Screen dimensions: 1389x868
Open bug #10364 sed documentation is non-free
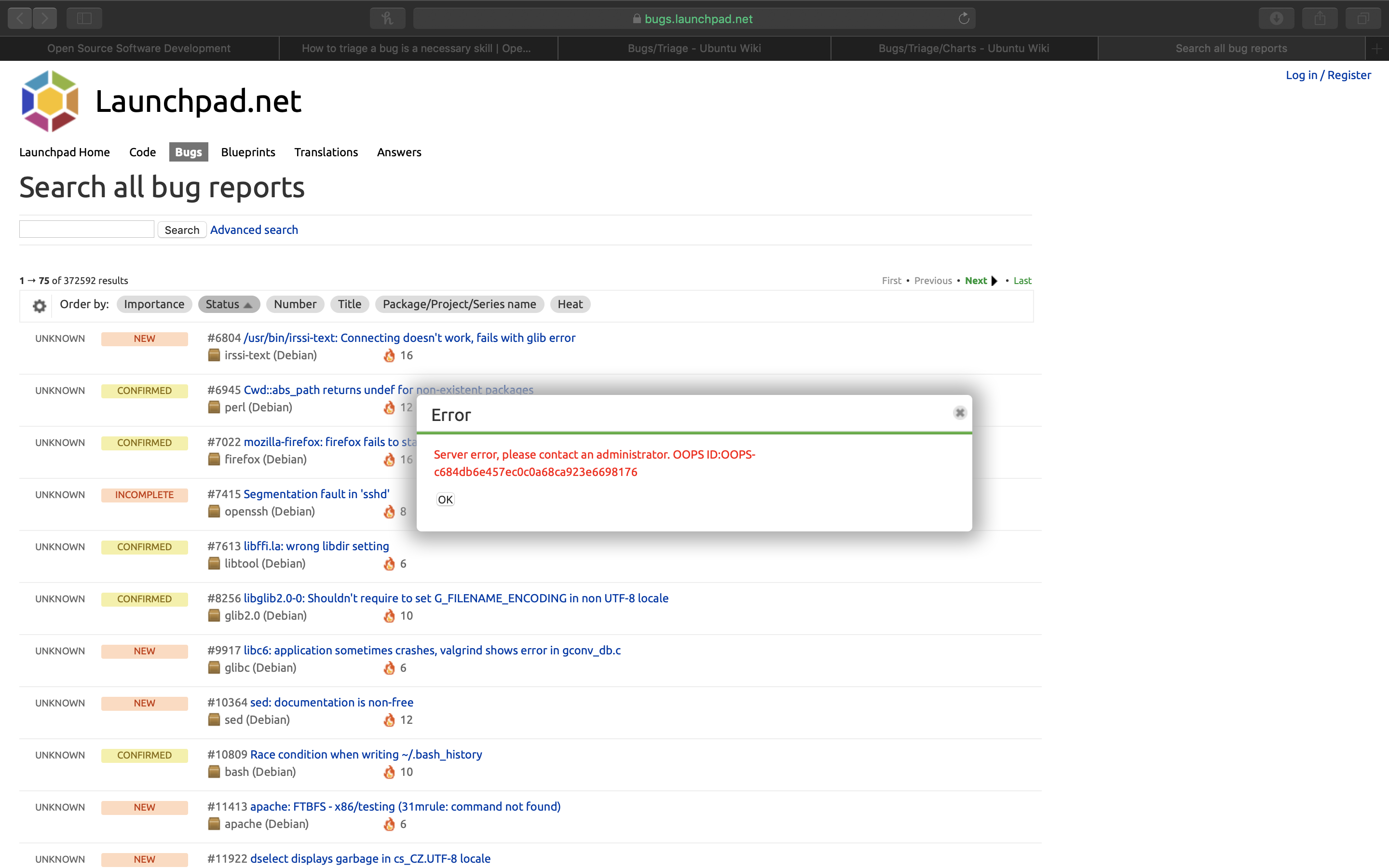point(332,703)
